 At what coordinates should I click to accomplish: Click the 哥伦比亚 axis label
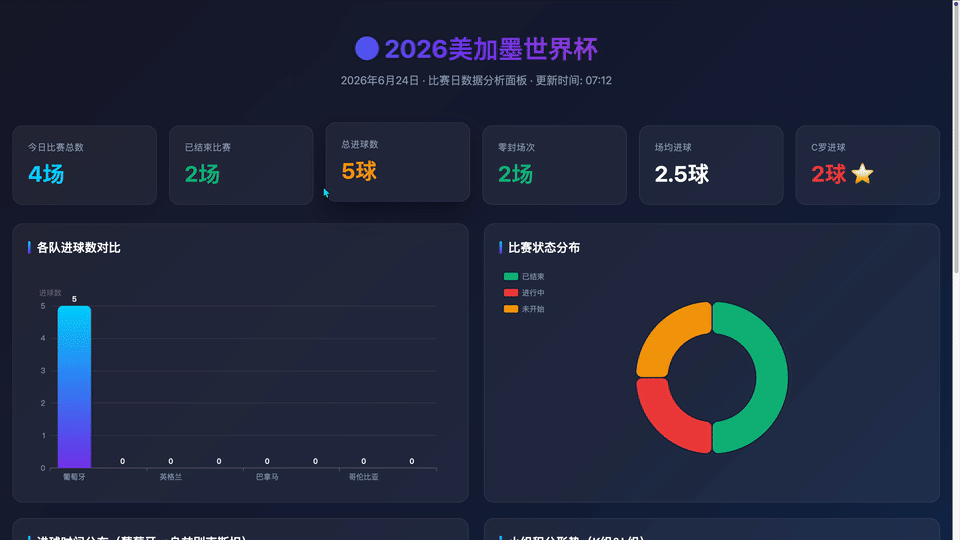pos(364,477)
